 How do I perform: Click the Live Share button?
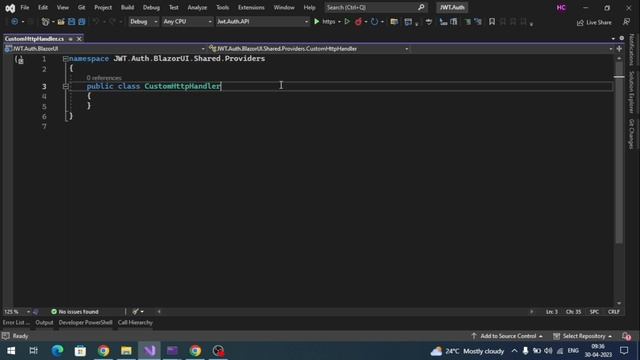tap(594, 22)
